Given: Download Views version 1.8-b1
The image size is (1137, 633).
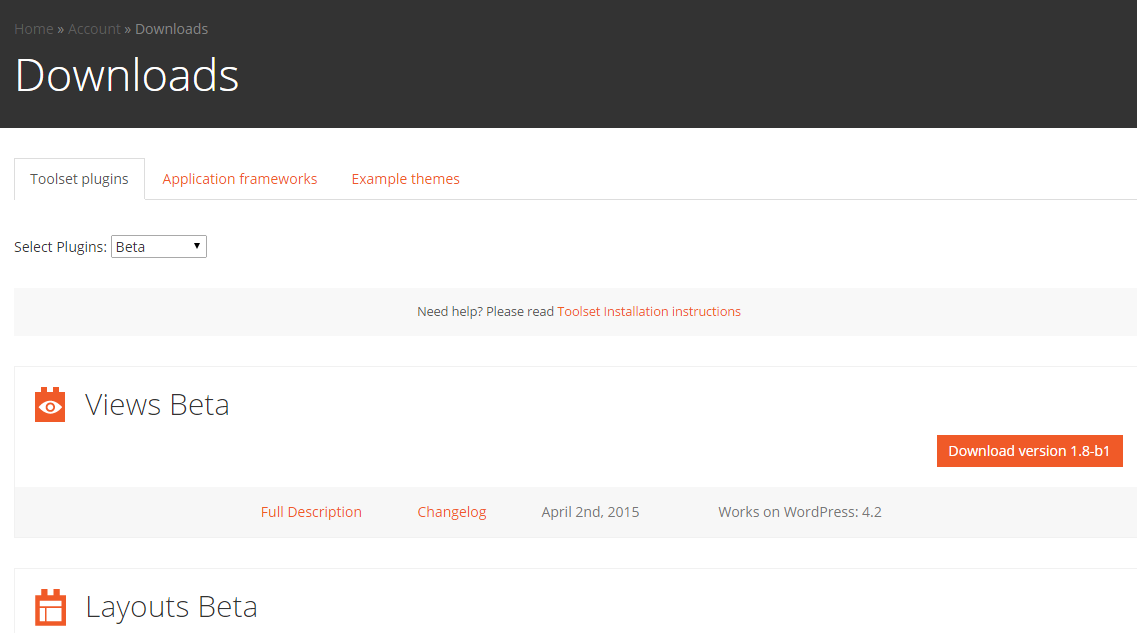Looking at the screenshot, I should pyautogui.click(x=1030, y=451).
